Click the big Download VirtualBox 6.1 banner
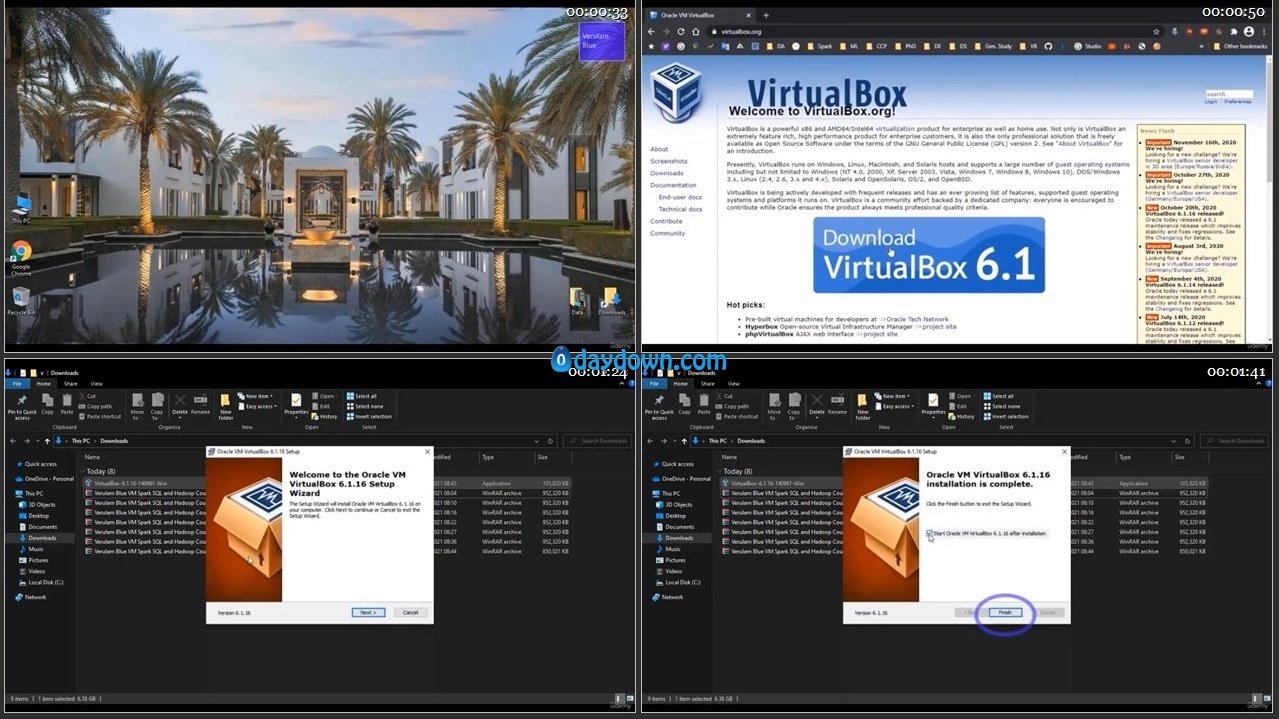 (x=928, y=254)
